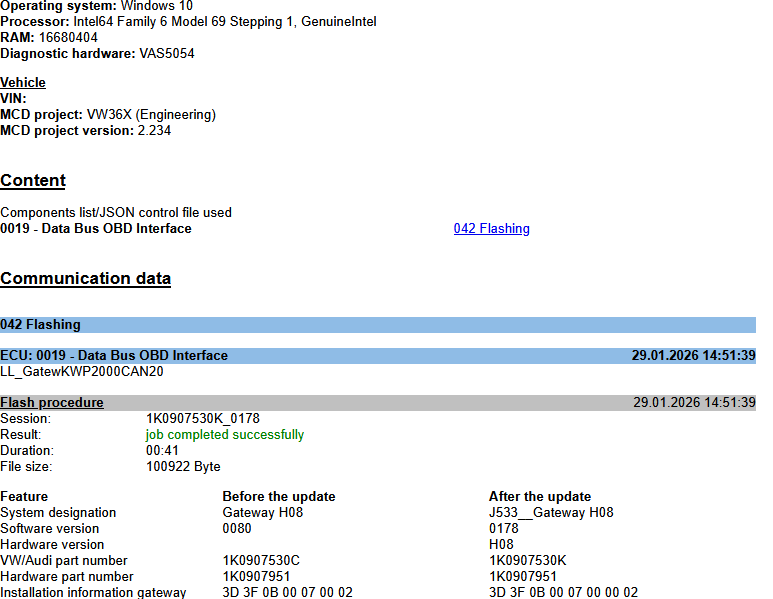
Task: Click the Content section heading
Action: [x=33, y=181]
